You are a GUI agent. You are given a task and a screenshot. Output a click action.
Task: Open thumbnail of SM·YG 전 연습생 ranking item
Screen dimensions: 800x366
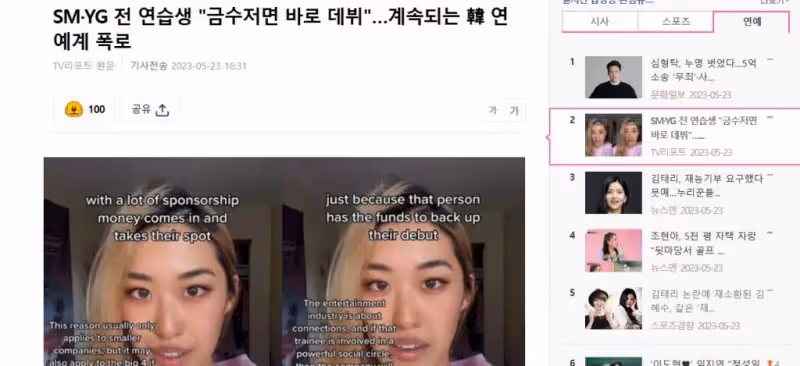click(x=613, y=135)
